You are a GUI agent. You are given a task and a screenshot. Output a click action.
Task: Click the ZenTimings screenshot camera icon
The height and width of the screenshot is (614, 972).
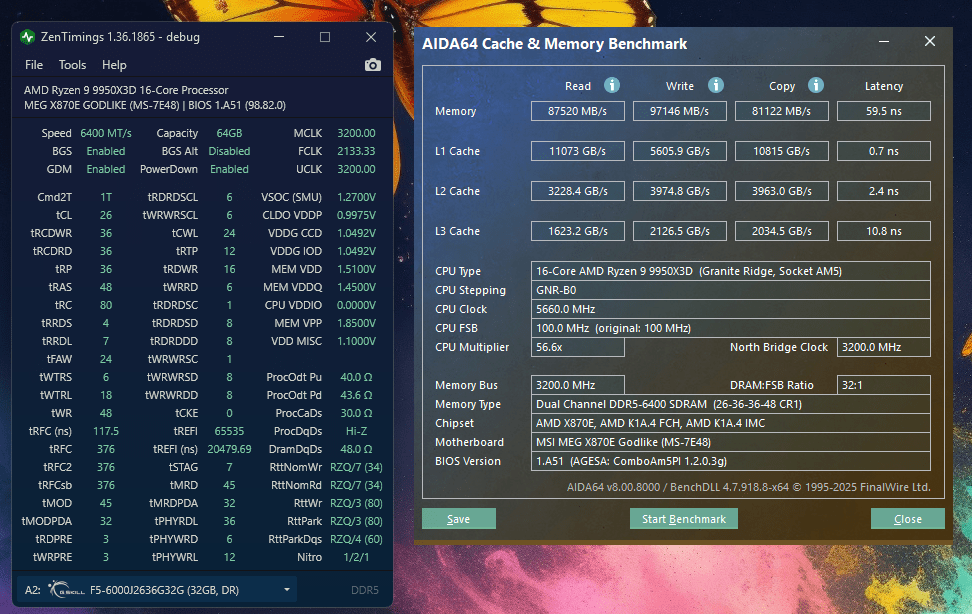point(373,65)
